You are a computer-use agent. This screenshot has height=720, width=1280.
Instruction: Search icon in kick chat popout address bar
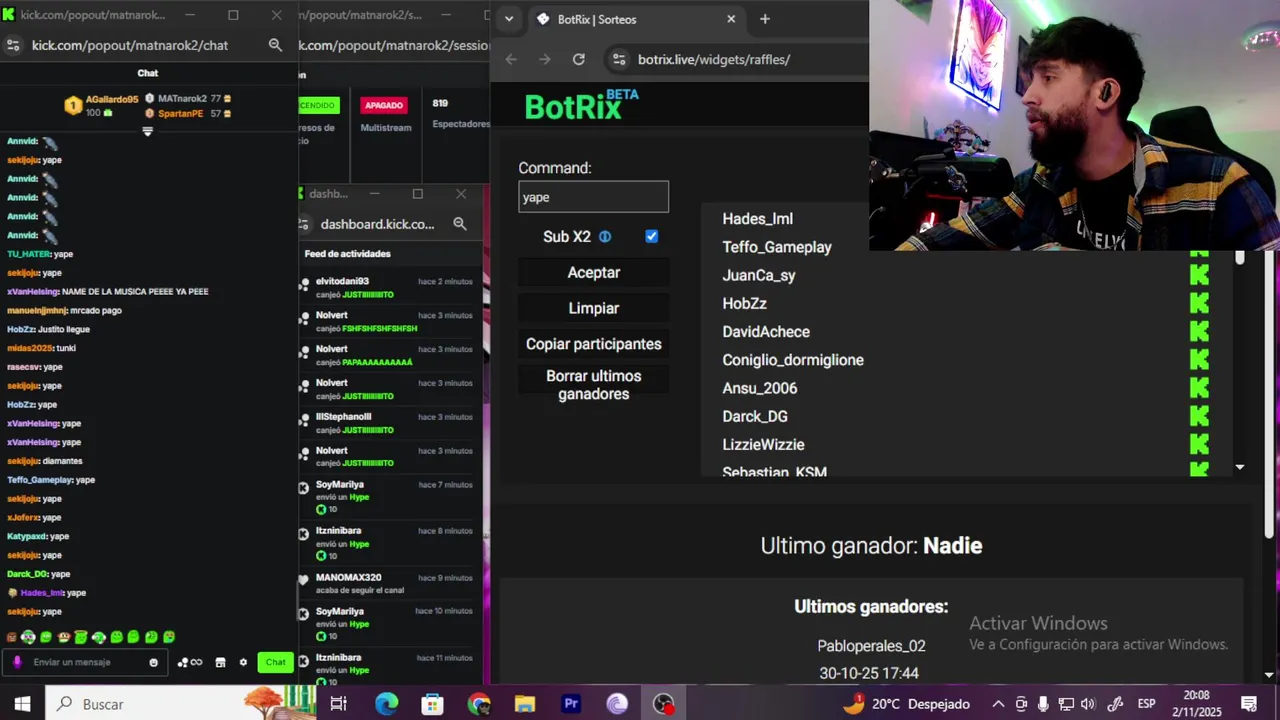275,45
